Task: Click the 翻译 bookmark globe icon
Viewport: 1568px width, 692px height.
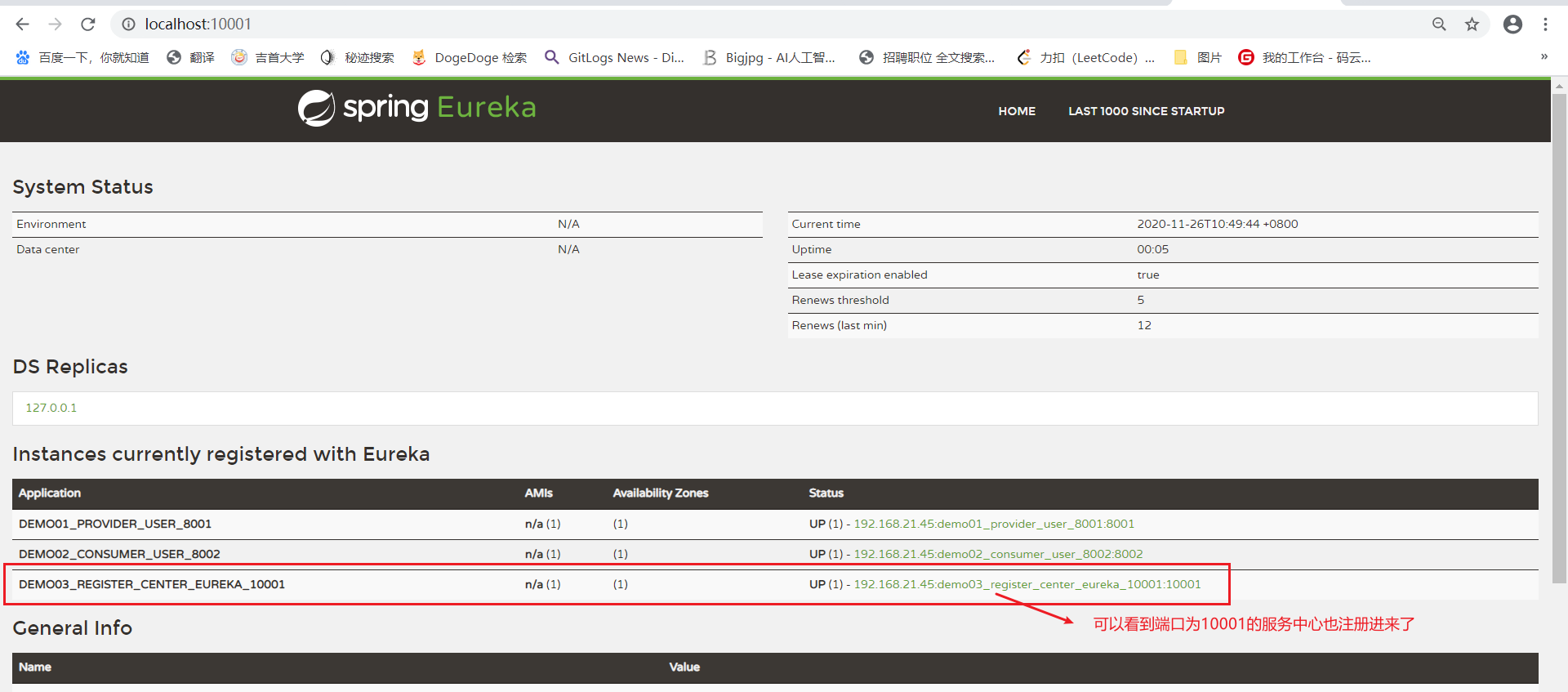Action: (x=173, y=57)
